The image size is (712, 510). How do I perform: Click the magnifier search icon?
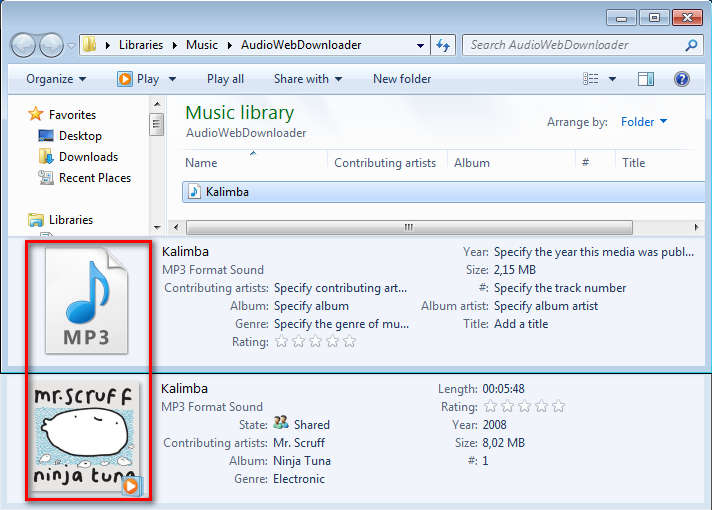pos(692,45)
